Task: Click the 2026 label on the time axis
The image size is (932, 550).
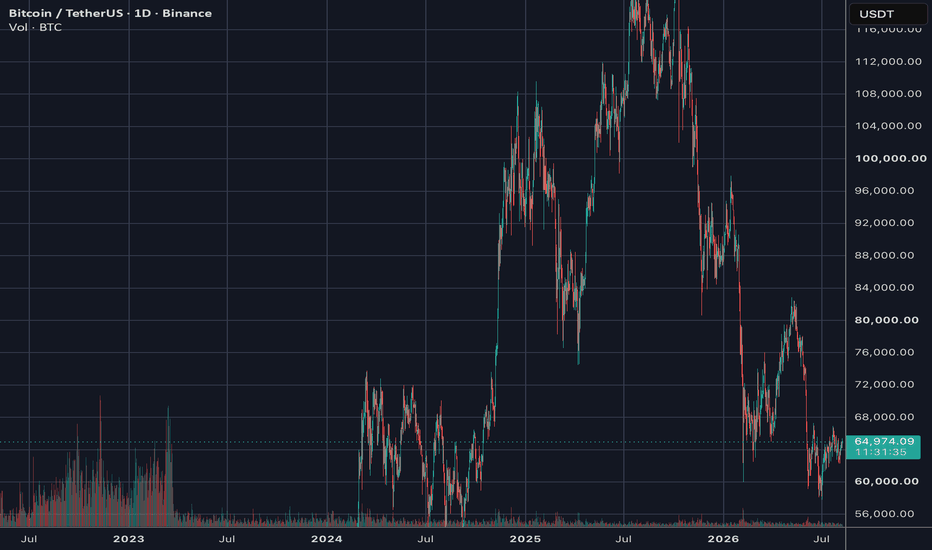Action: (723, 539)
